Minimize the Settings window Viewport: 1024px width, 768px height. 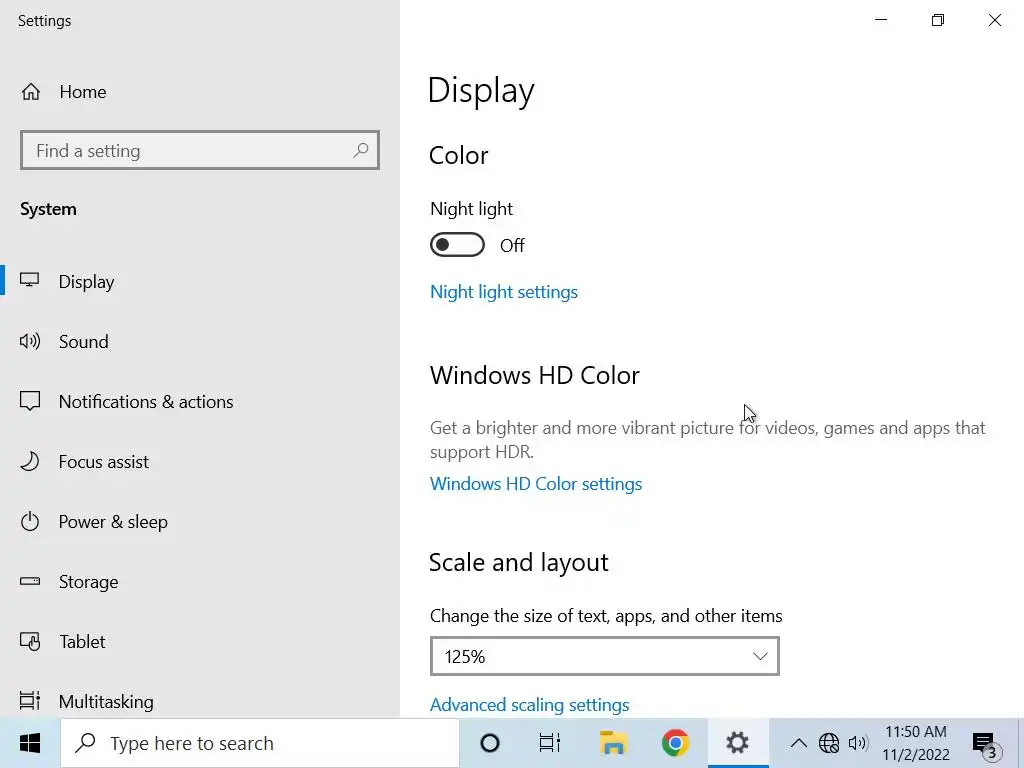pos(881,20)
